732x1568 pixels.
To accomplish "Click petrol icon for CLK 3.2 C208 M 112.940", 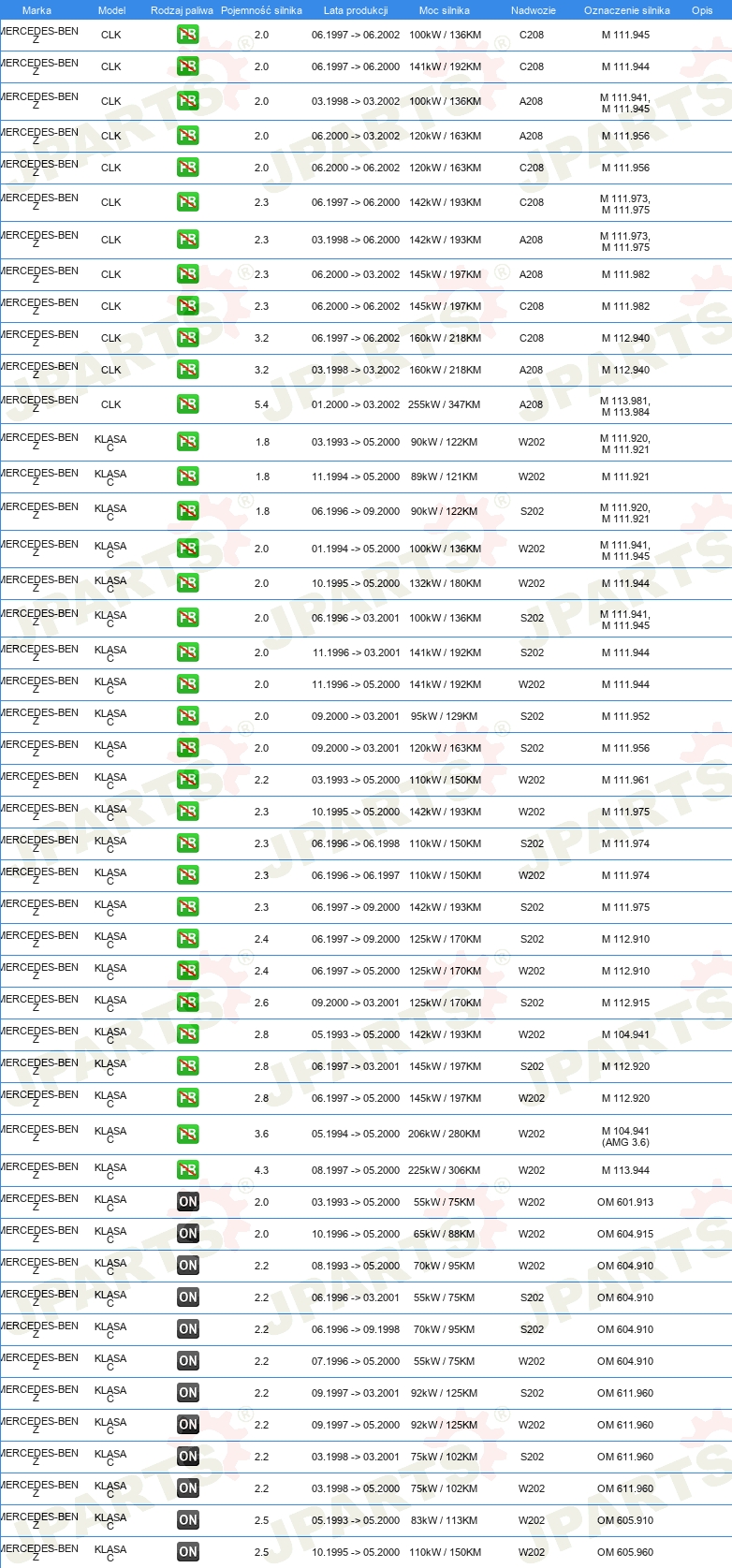I will pos(187,339).
